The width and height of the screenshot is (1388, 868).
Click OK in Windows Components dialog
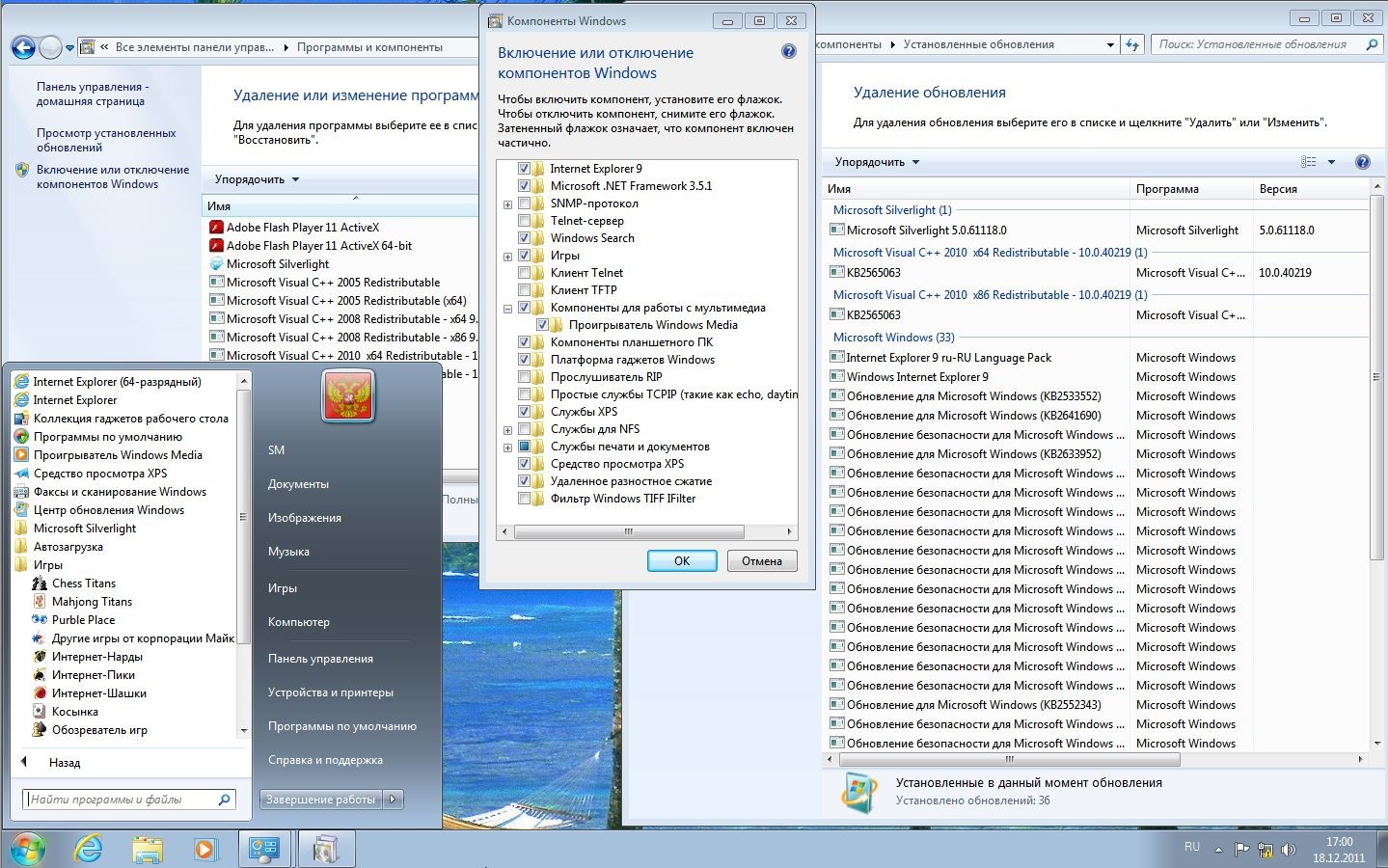point(682,561)
